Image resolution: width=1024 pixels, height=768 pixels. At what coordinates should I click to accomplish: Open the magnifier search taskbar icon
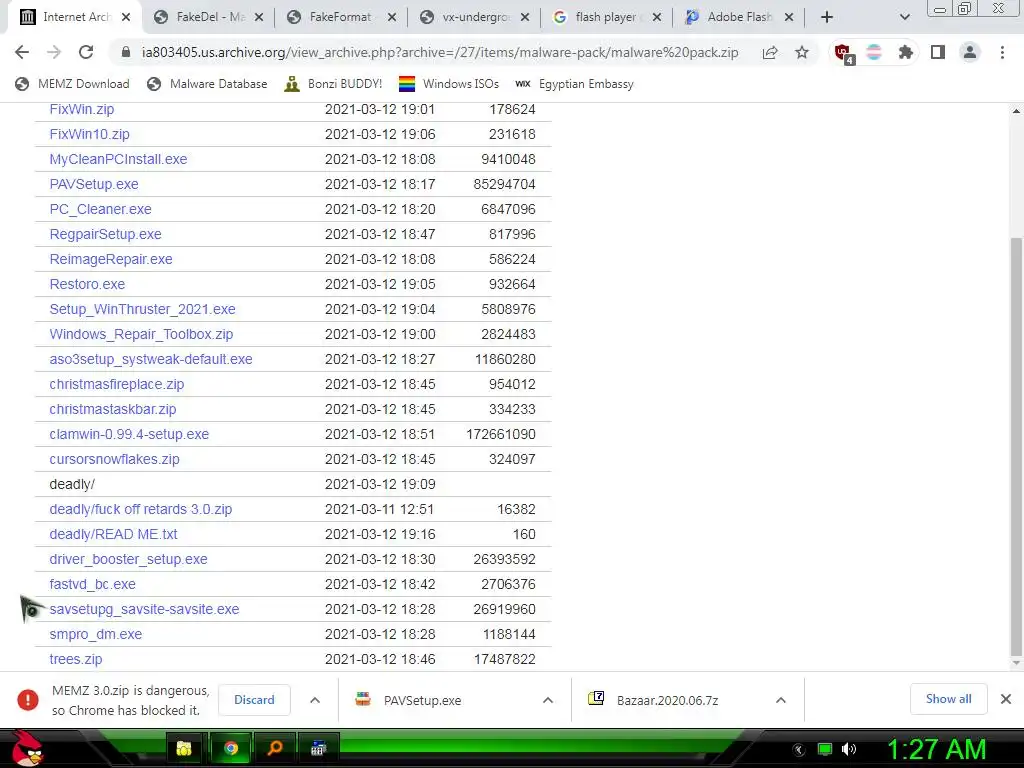[x=275, y=748]
